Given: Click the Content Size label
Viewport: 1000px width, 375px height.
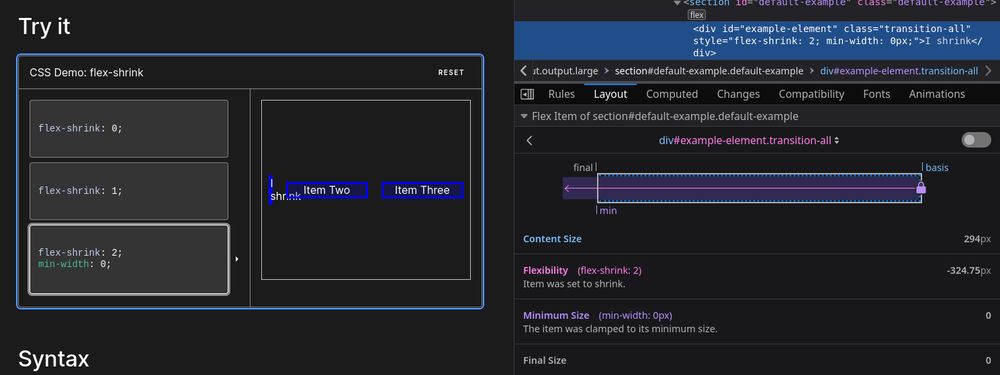Looking at the screenshot, I should pos(552,239).
